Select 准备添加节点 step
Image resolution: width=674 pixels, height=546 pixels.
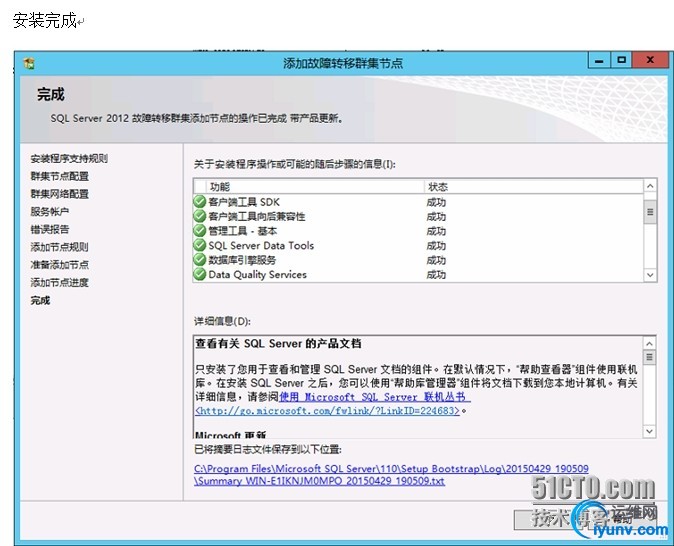point(60,264)
